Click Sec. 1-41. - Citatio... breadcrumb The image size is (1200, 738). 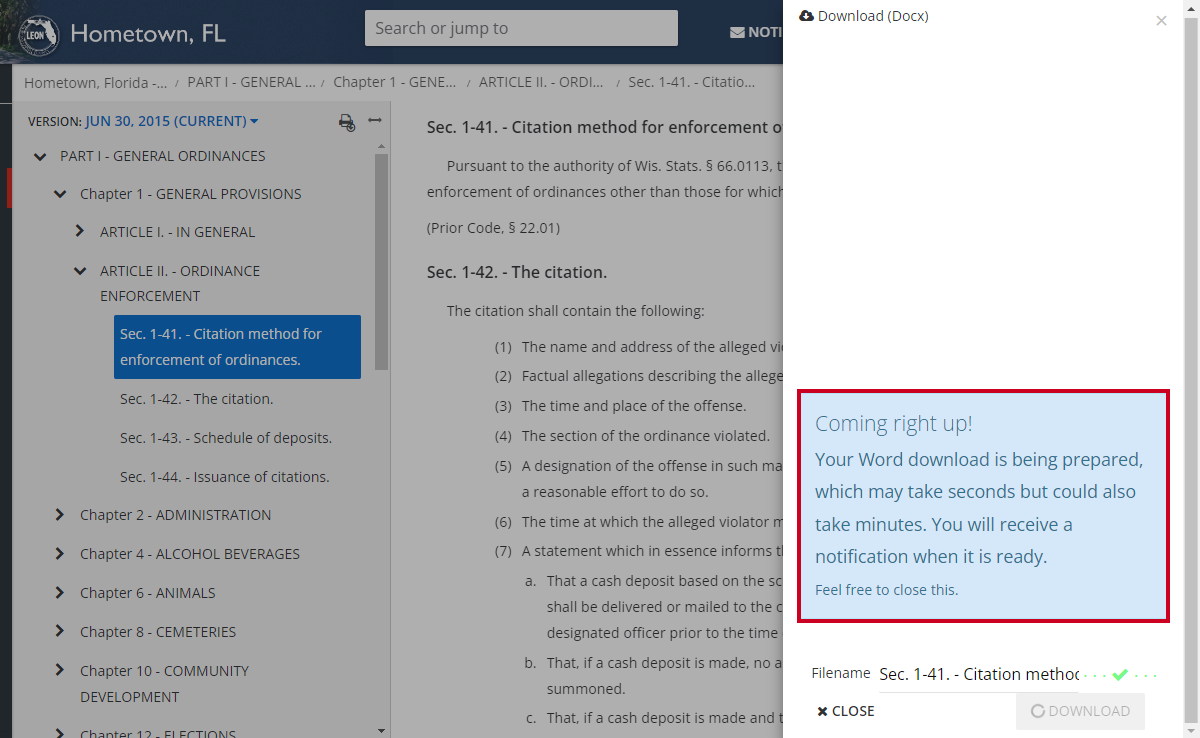coord(691,82)
